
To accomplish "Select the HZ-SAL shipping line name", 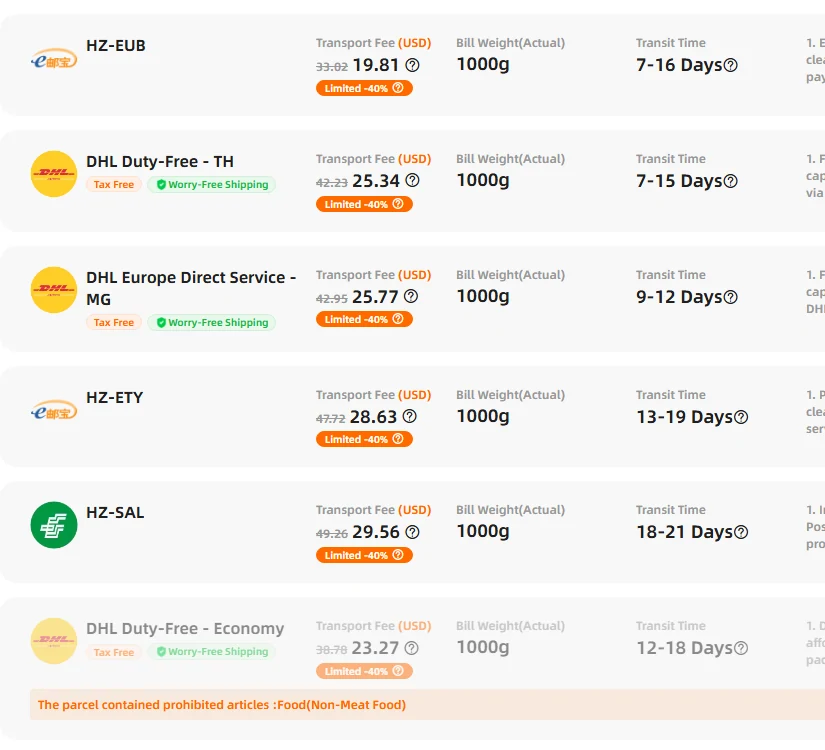I will coord(115,513).
